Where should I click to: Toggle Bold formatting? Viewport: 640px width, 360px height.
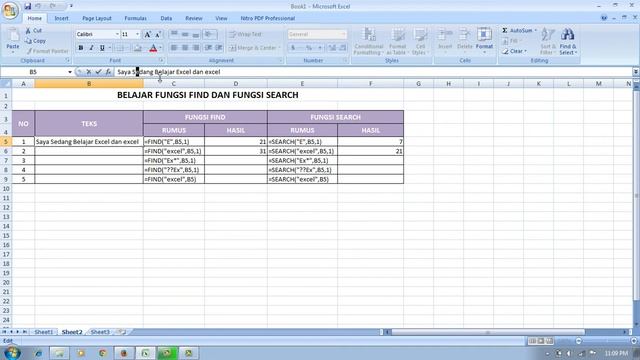[x=81, y=48]
